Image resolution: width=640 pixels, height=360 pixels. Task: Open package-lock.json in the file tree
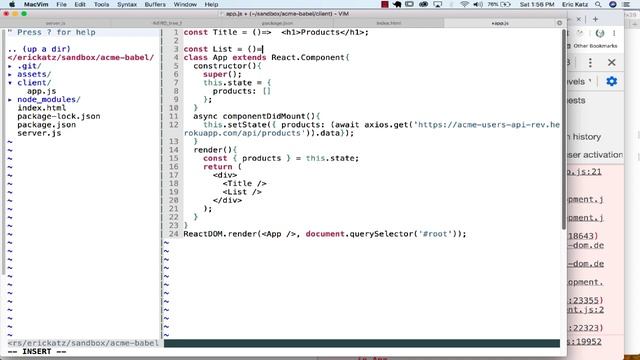click(x=59, y=116)
